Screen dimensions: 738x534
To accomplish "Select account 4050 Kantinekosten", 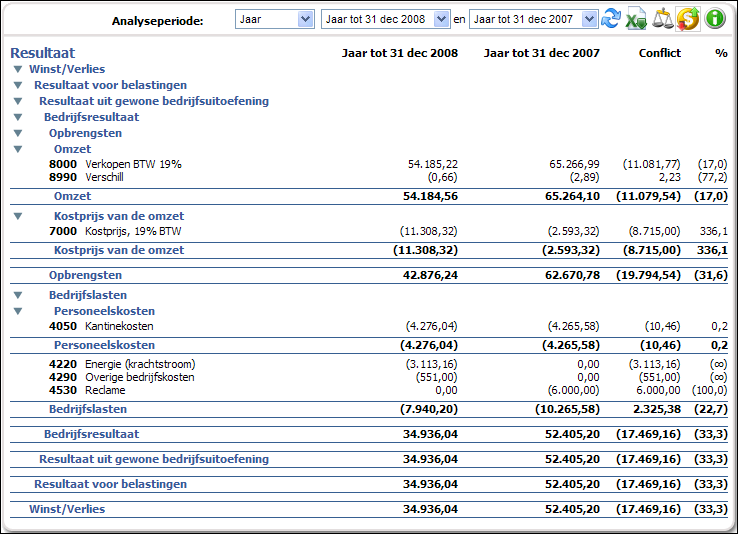I will pos(101,326).
